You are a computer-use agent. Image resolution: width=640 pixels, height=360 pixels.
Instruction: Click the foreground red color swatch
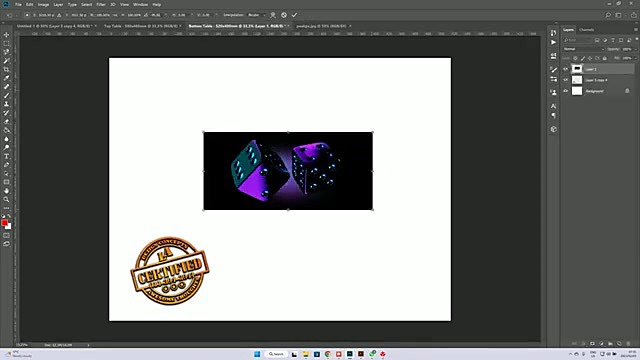4,223
